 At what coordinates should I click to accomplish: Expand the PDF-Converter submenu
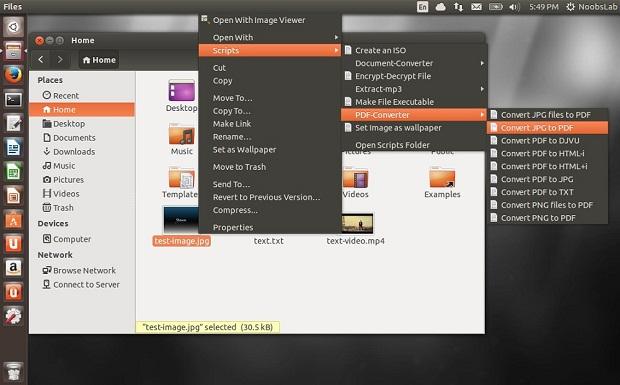tap(414, 115)
